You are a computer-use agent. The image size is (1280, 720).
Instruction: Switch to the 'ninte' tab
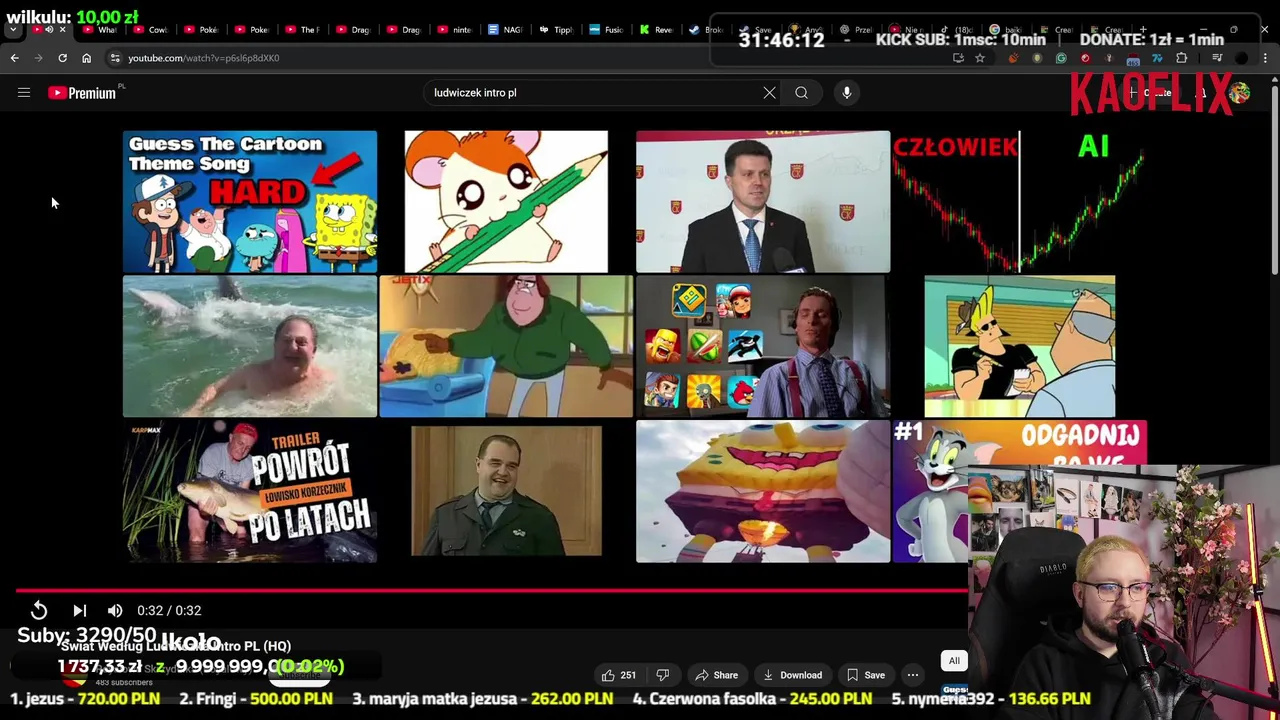click(455, 30)
